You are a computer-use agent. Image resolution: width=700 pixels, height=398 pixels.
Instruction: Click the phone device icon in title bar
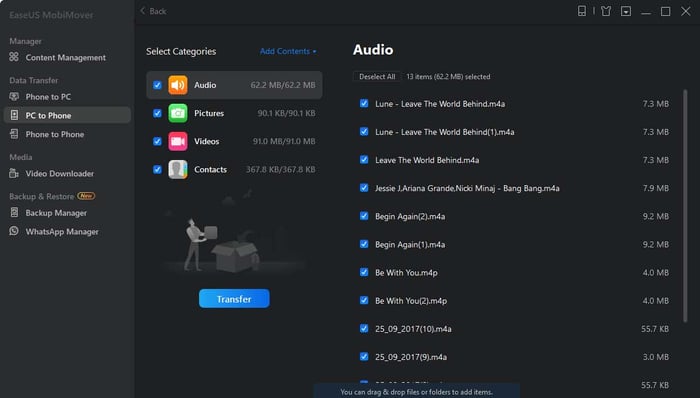click(x=582, y=11)
